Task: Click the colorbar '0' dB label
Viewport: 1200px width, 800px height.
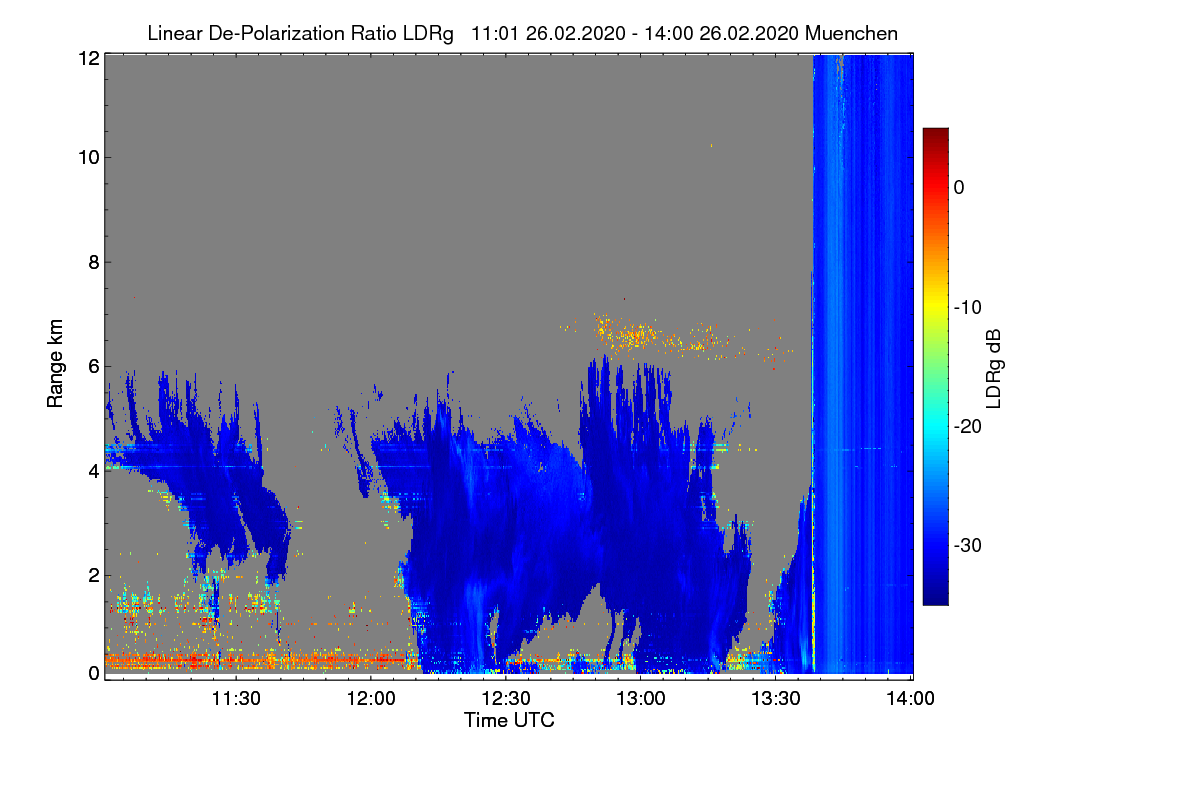Action: pyautogui.click(x=959, y=187)
